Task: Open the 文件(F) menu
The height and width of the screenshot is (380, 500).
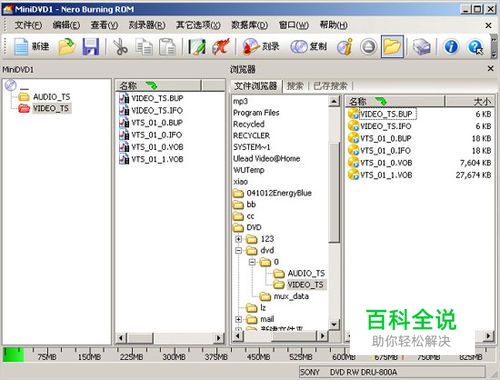Action: click(28, 25)
